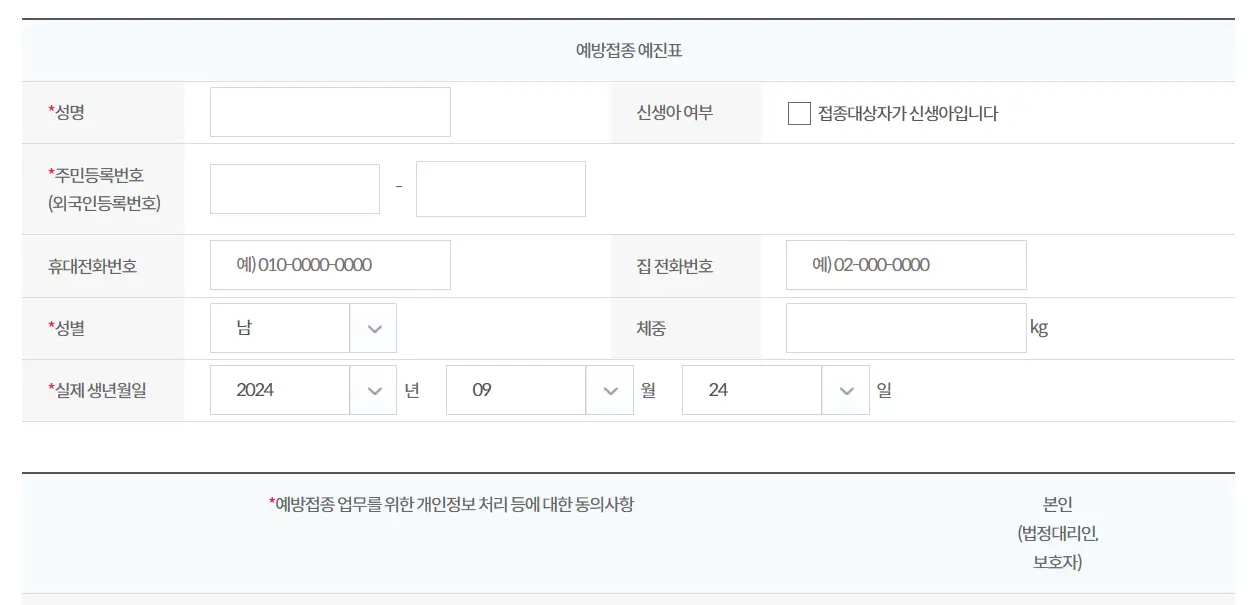Click the year selector chevron icon

coord(373,389)
